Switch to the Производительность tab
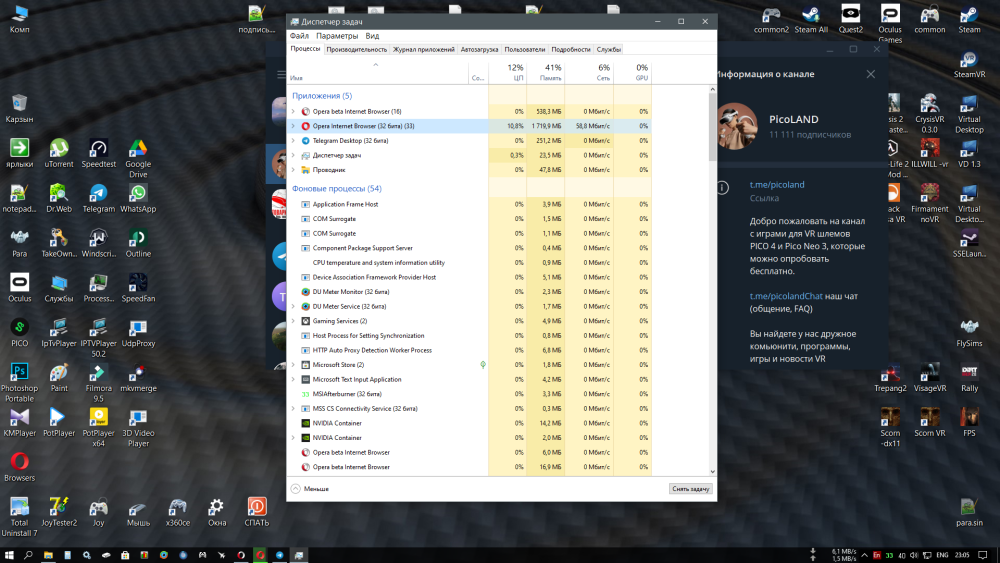The height and width of the screenshot is (563, 1000). coord(356,49)
